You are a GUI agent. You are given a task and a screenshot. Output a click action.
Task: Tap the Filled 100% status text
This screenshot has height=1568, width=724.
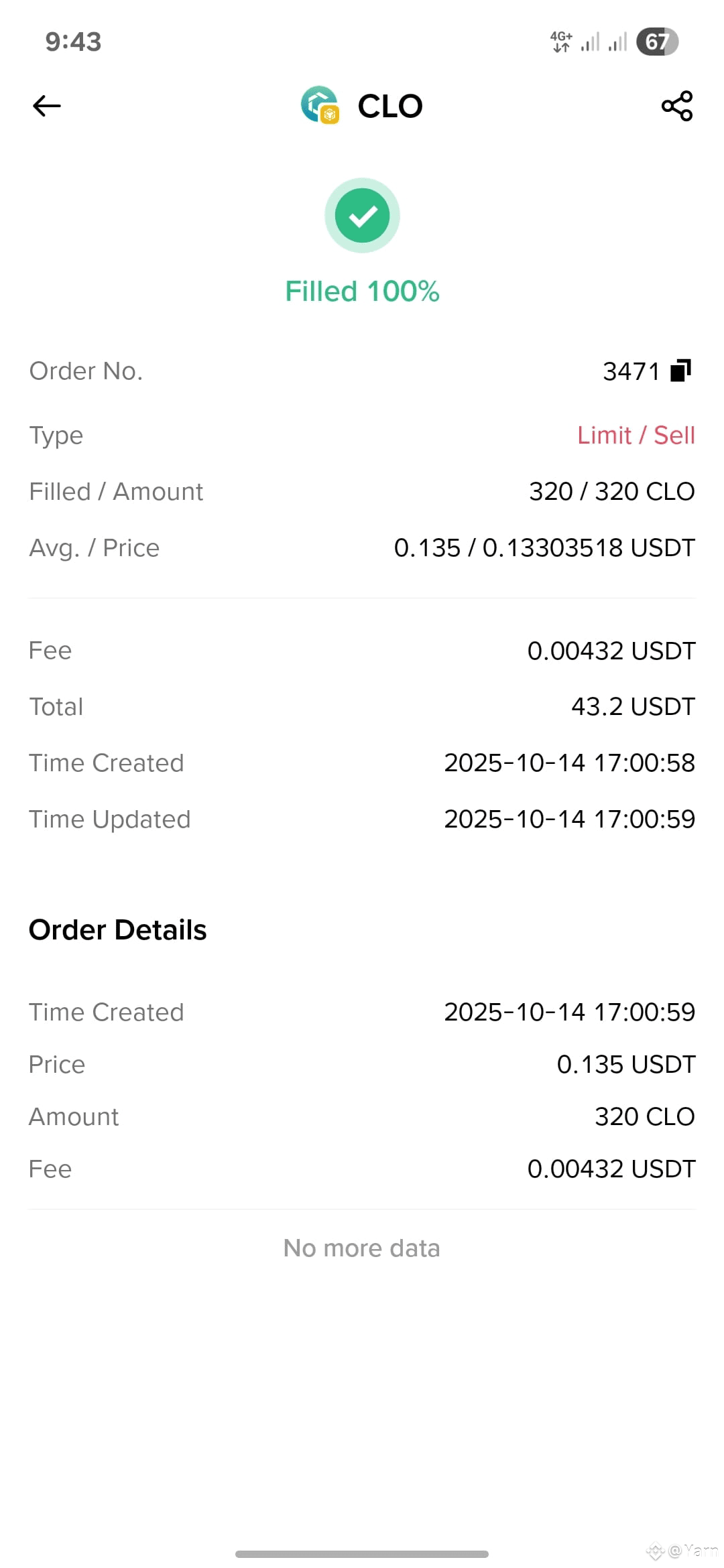(x=362, y=291)
